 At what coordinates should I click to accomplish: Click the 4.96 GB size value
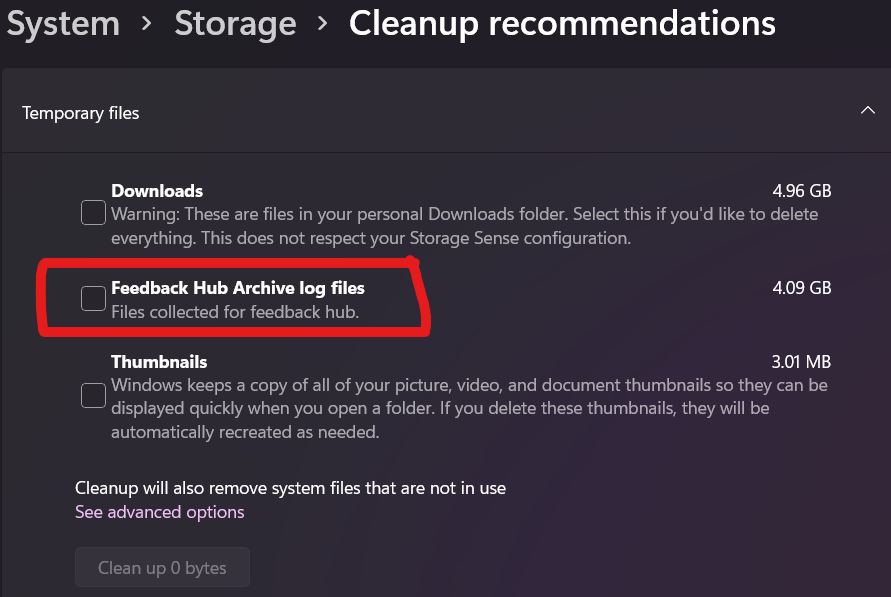pos(801,191)
